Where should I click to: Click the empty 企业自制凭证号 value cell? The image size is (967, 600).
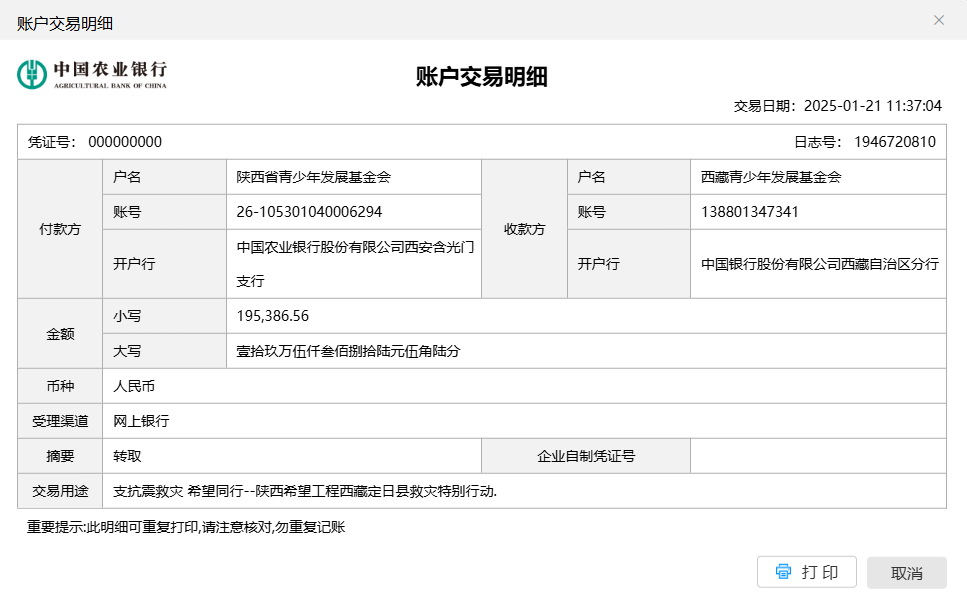click(818, 456)
